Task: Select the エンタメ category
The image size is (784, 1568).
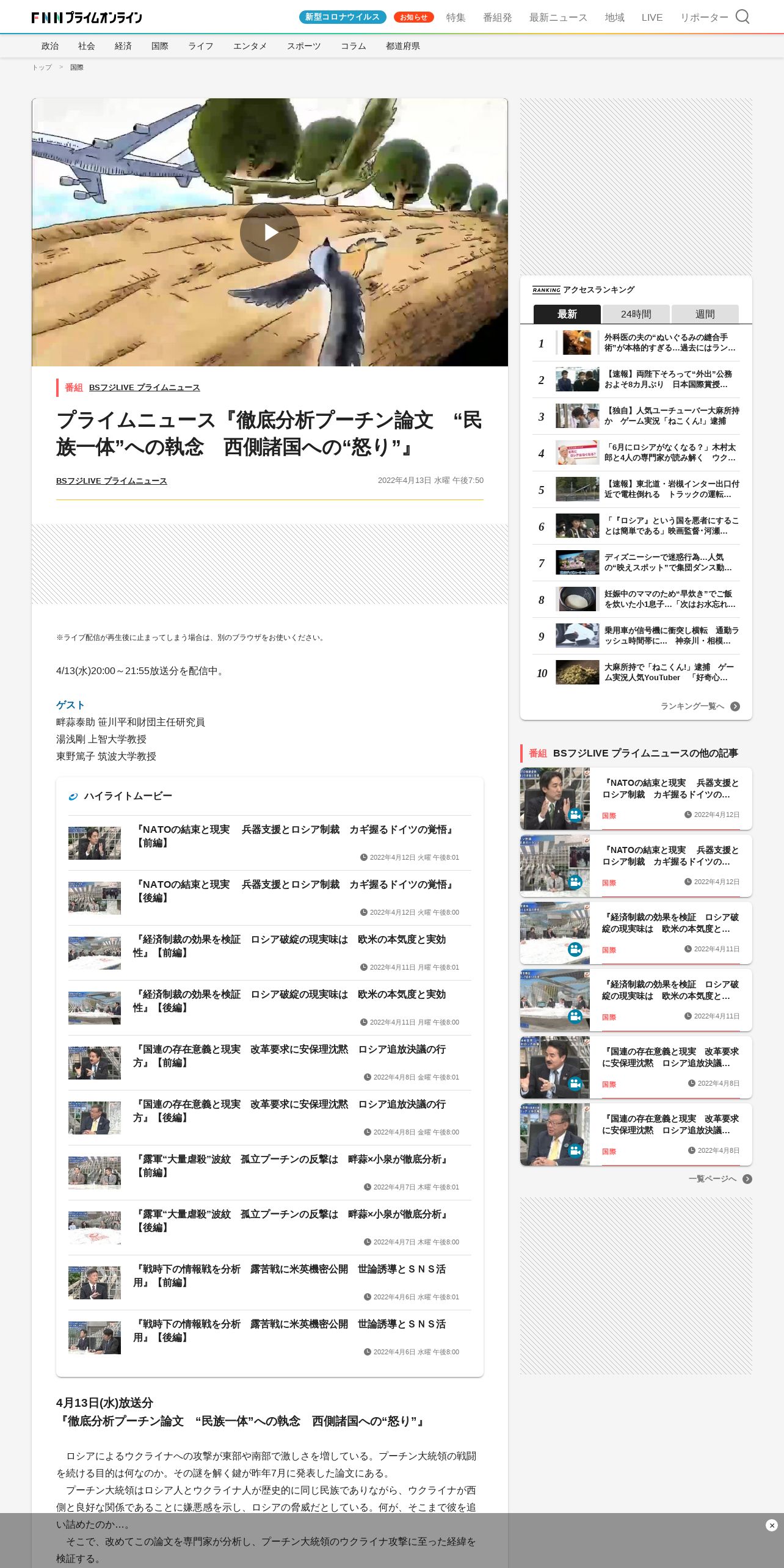Action: pyautogui.click(x=250, y=46)
